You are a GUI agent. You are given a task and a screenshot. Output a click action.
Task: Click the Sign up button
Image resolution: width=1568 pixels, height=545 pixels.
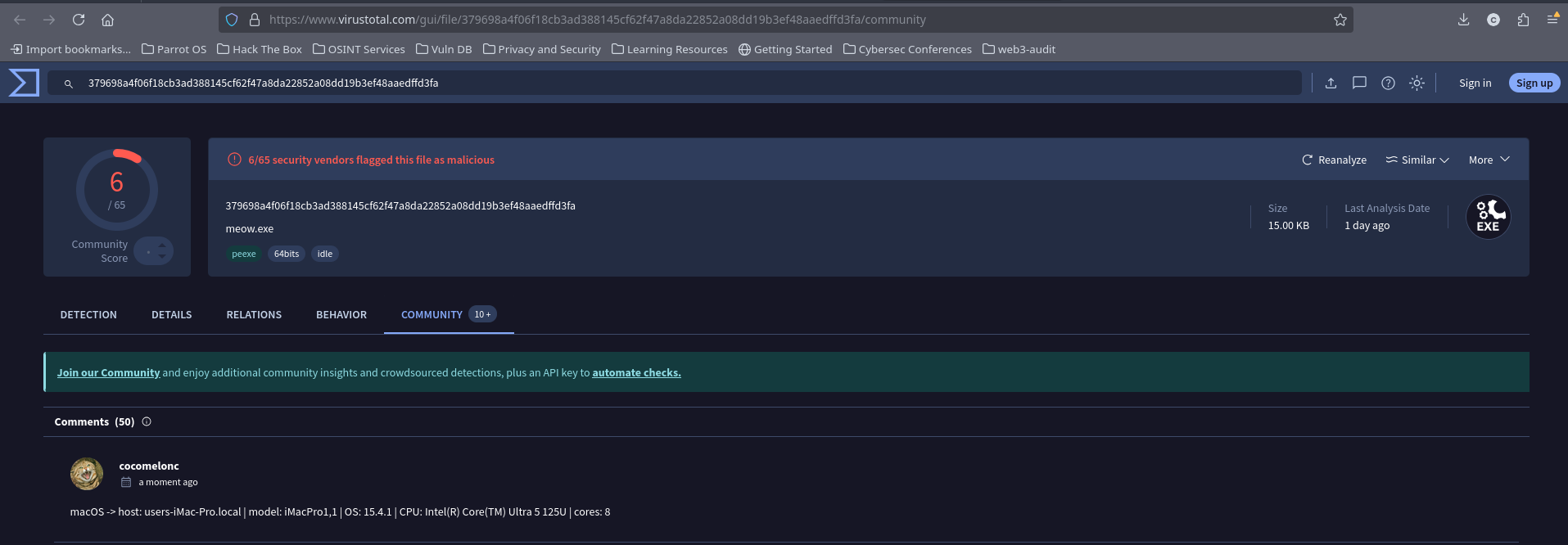tap(1534, 83)
